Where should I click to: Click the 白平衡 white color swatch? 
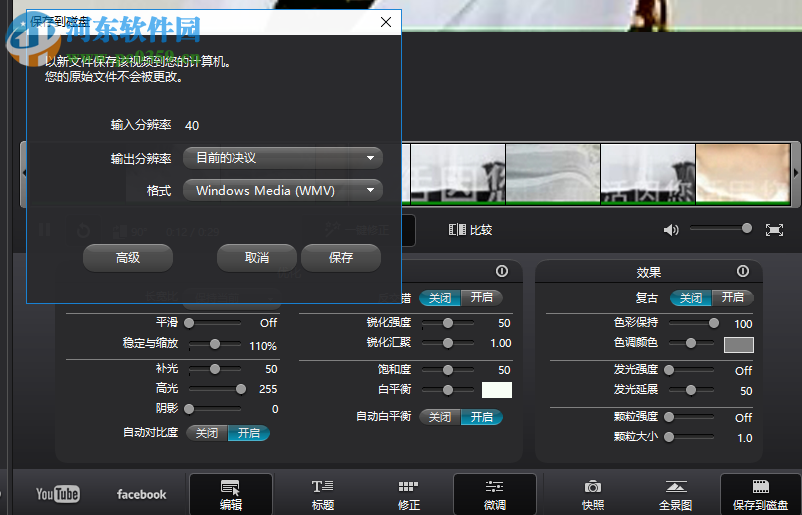click(497, 390)
